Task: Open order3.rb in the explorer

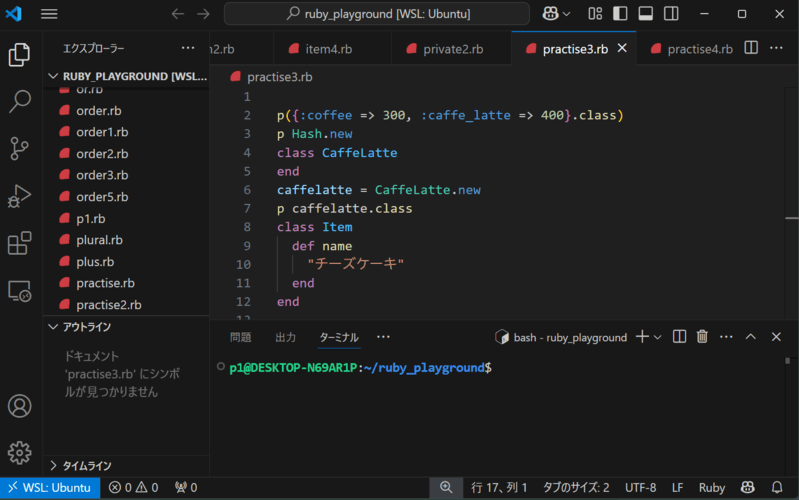Action: (x=127, y=175)
